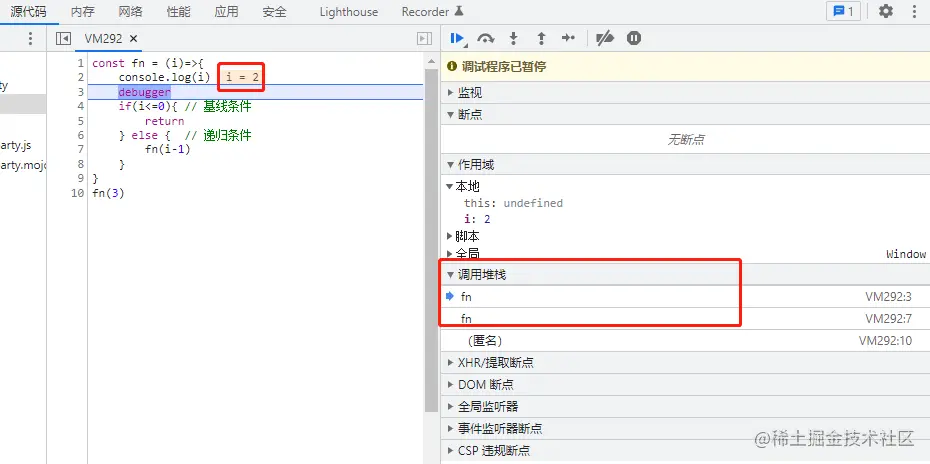
Task: Click the debugger statement on line 3
Action: click(144, 92)
